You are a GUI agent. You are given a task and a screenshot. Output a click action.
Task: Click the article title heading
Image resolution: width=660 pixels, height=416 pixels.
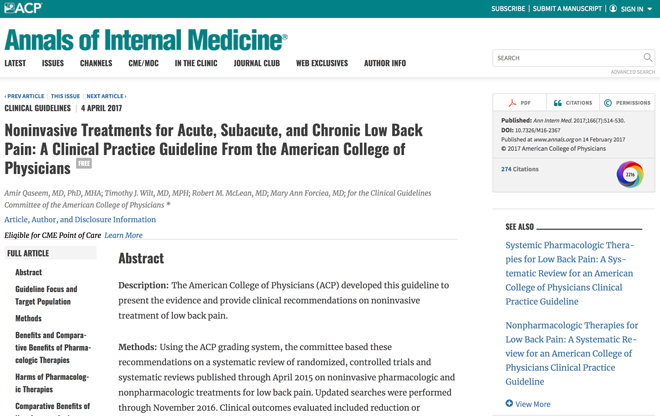tap(213, 149)
